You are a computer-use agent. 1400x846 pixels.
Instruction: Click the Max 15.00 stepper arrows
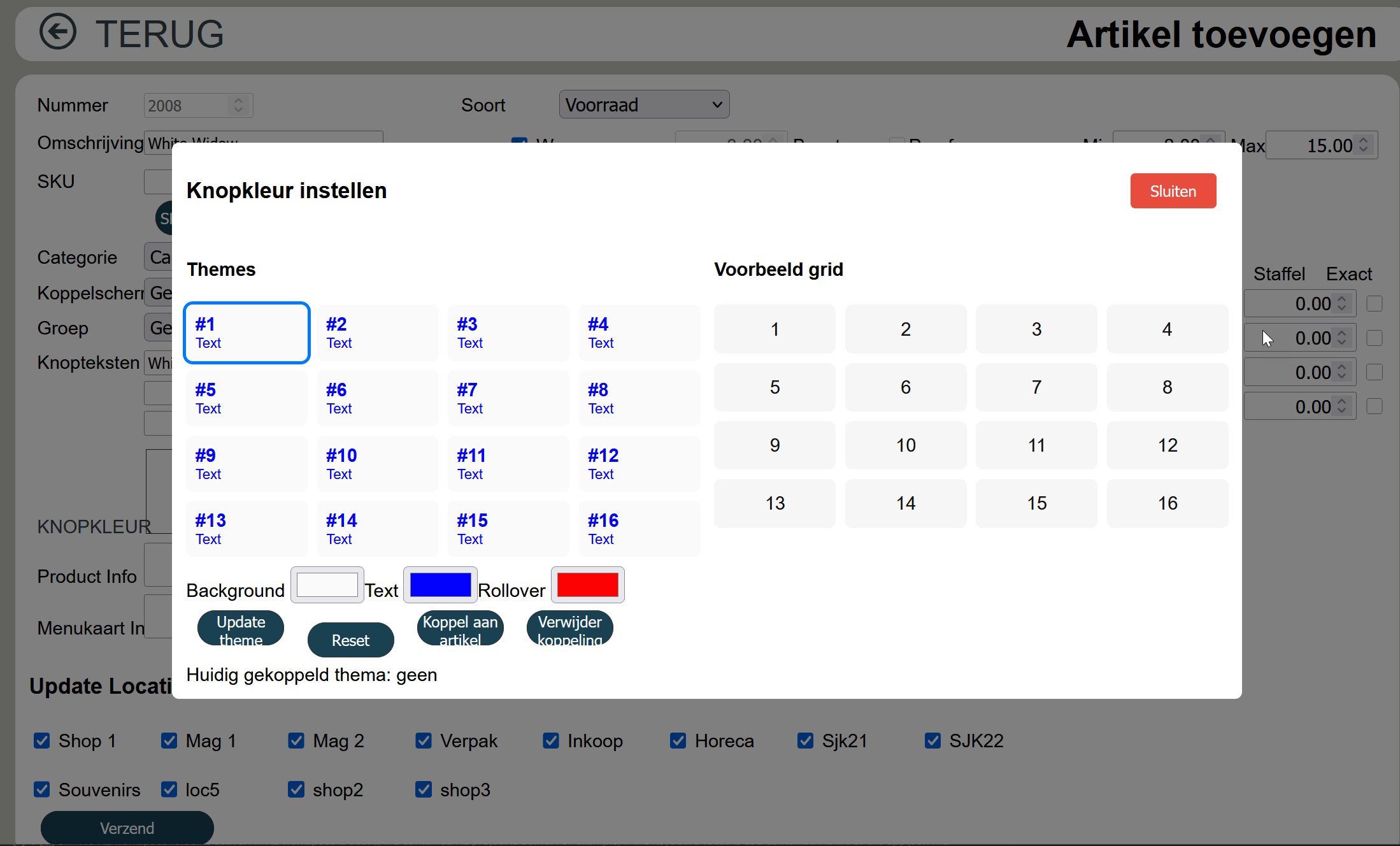(x=1363, y=145)
